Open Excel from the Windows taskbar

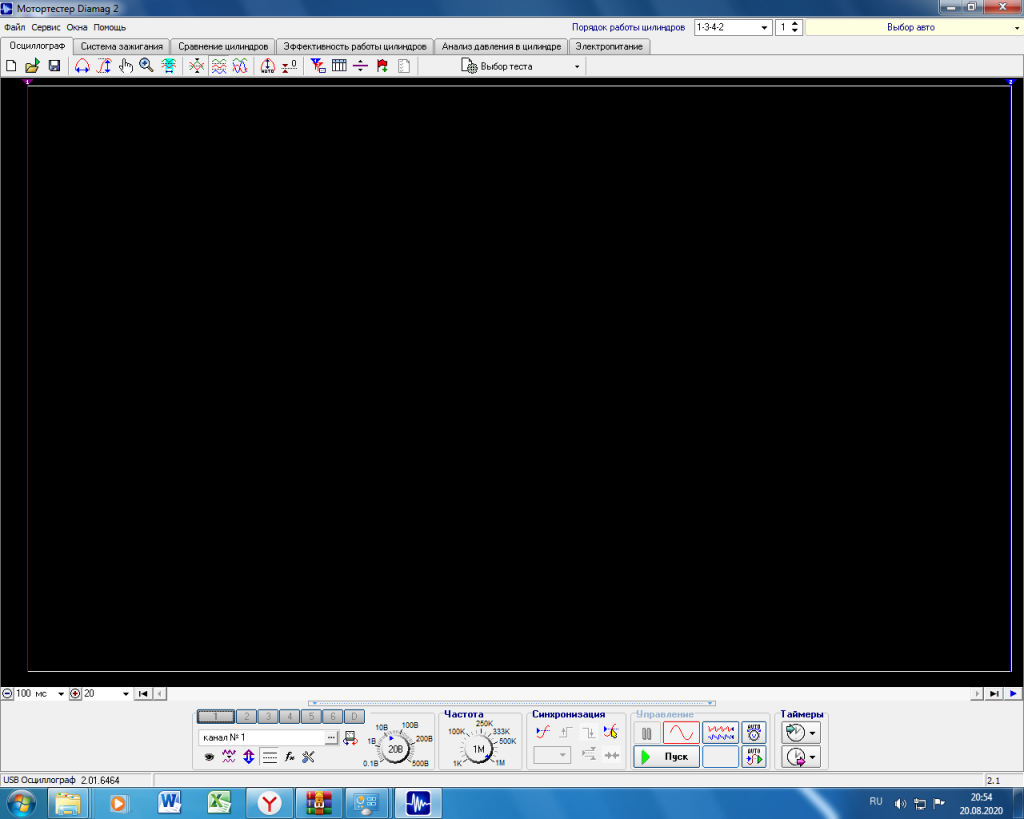pyautogui.click(x=219, y=803)
